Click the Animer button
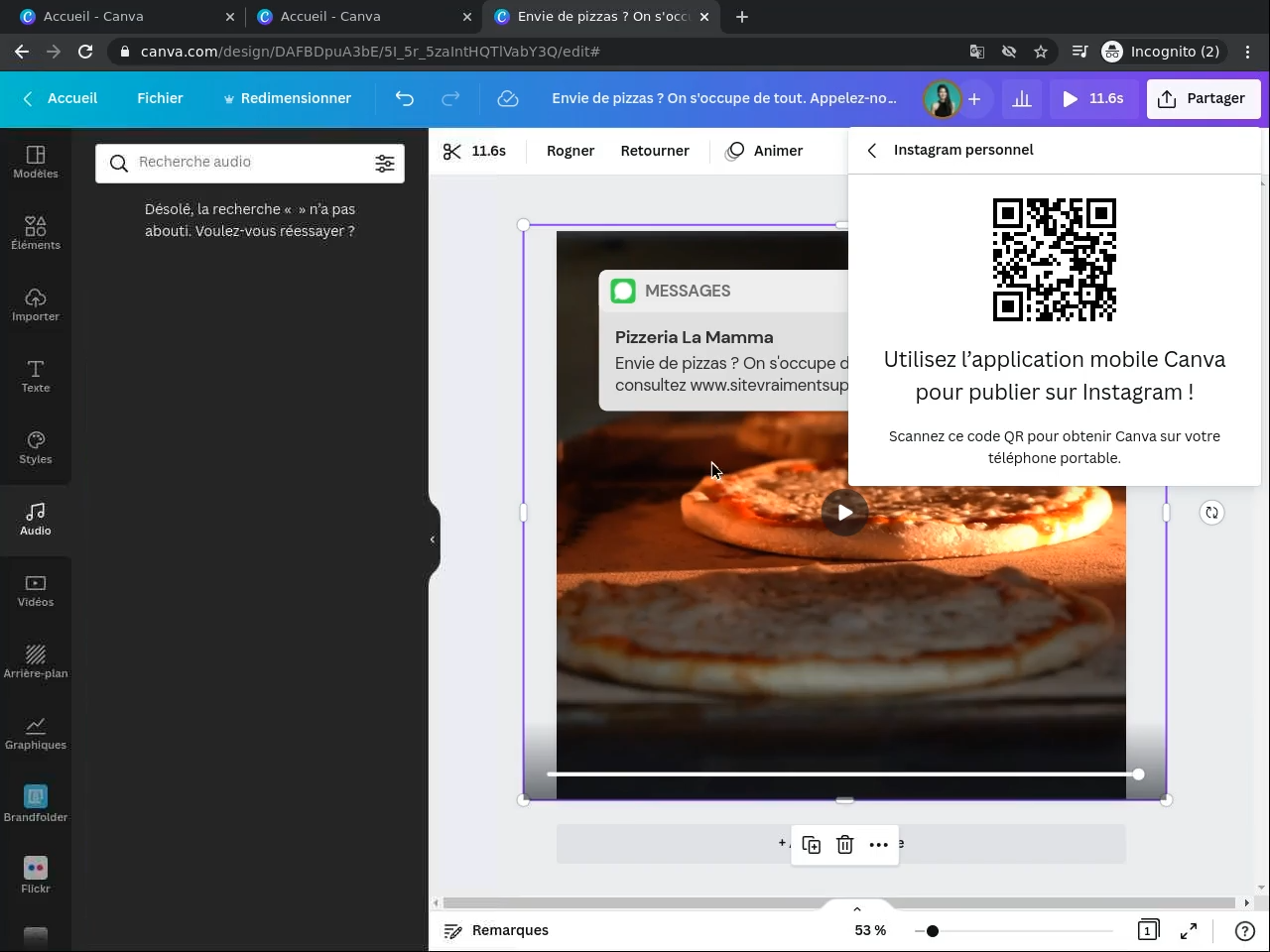The width and height of the screenshot is (1270, 952). pos(764,151)
